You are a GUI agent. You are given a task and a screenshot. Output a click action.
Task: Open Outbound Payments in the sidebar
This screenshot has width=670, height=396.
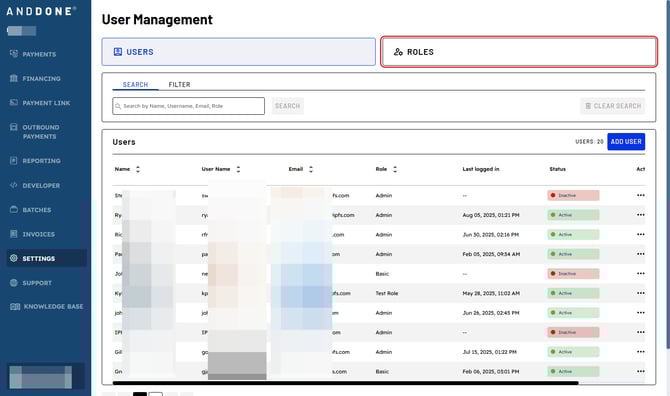click(x=41, y=132)
